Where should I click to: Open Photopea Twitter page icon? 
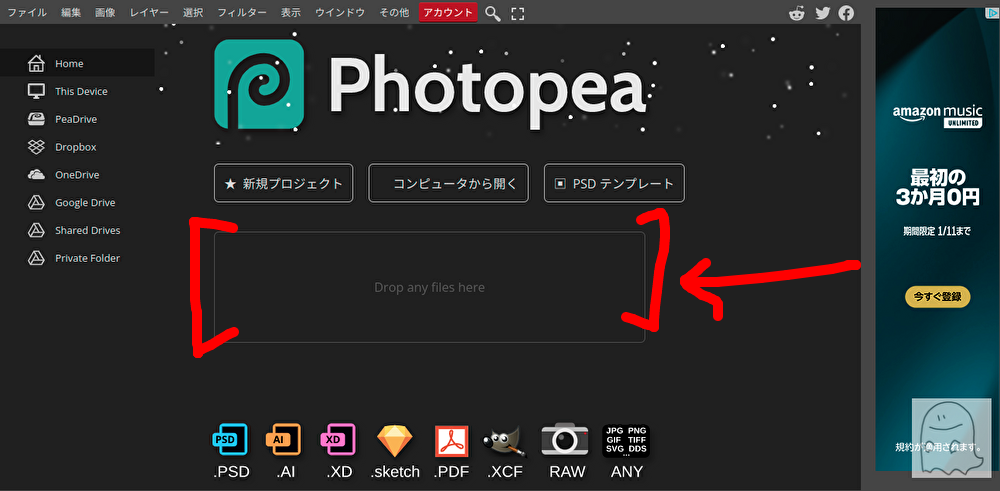point(823,13)
